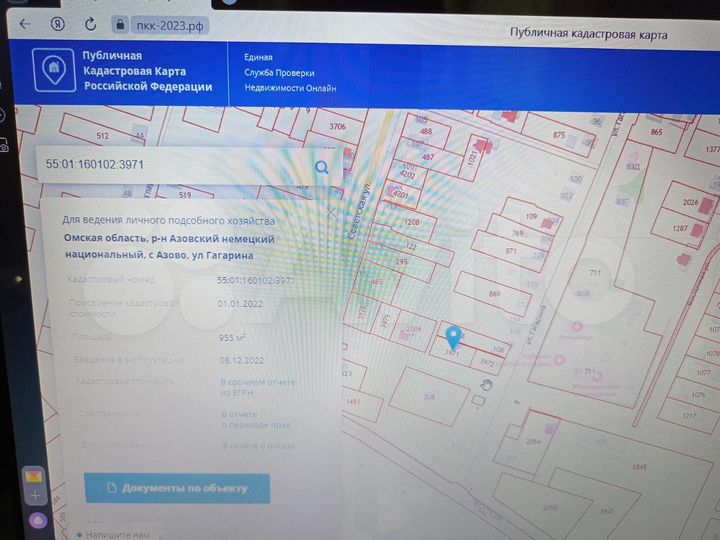Click the address text 'Омская область, р-н Азовский'
This screenshot has width=720, height=540.
[142, 239]
